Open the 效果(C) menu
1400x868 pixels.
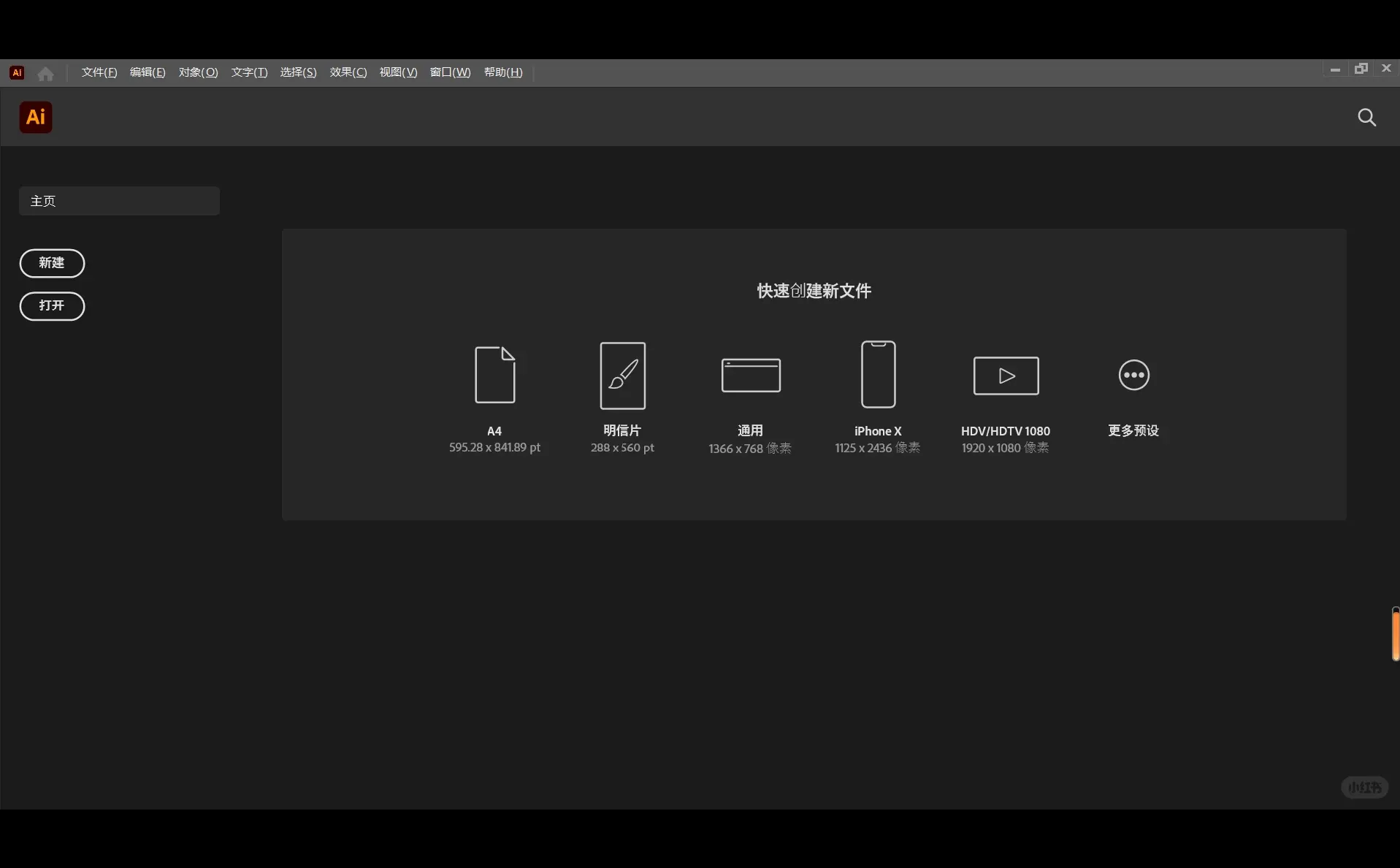point(348,72)
